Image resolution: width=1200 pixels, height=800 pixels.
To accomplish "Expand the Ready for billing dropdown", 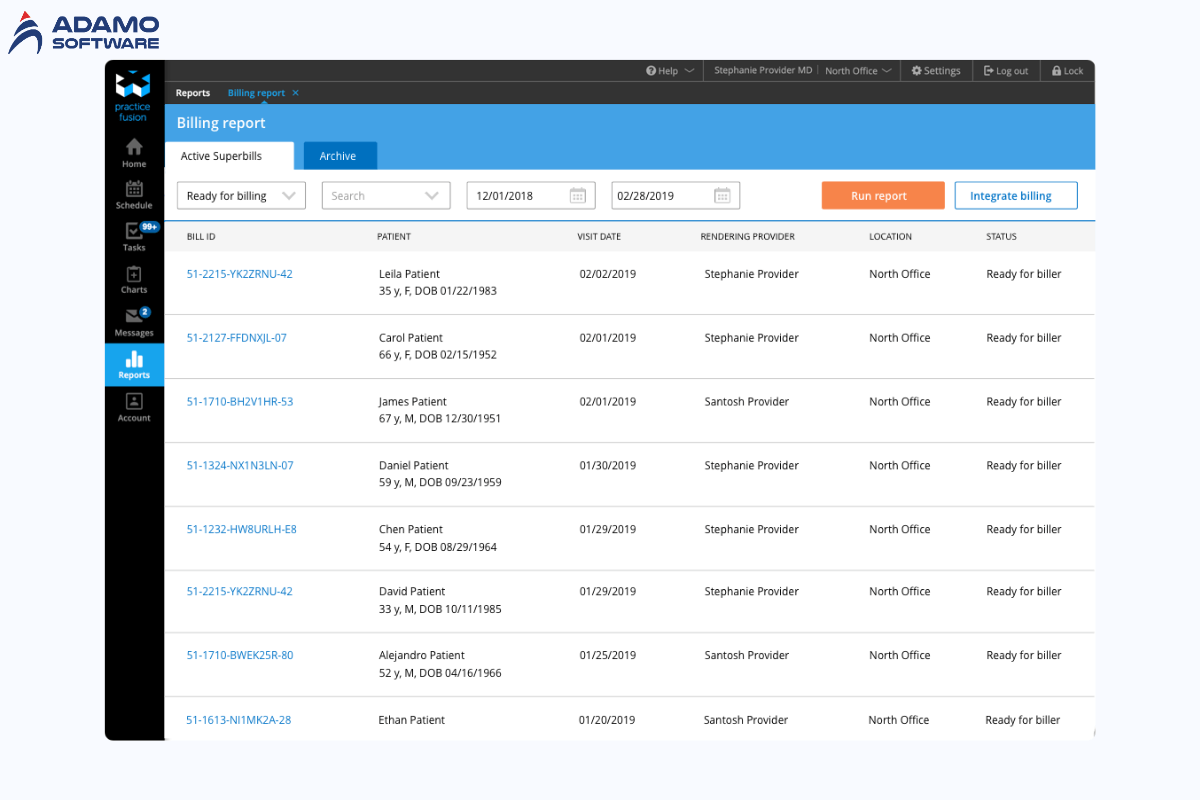I will (242, 196).
